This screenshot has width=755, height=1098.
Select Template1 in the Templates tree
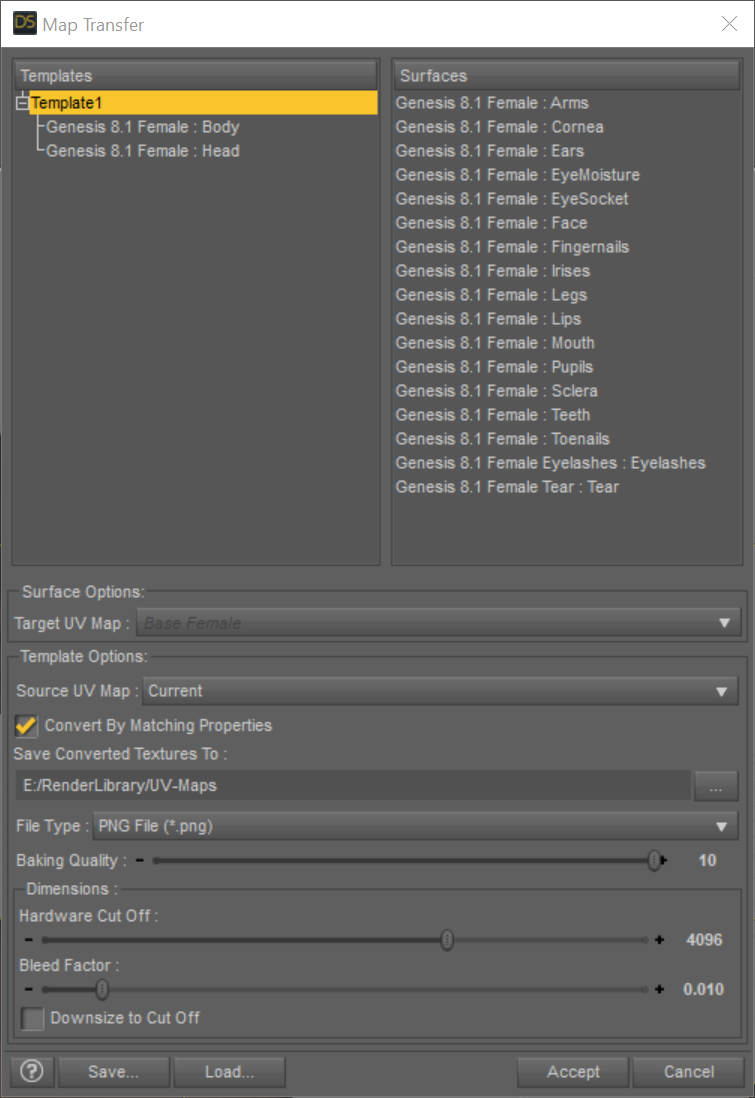point(203,103)
